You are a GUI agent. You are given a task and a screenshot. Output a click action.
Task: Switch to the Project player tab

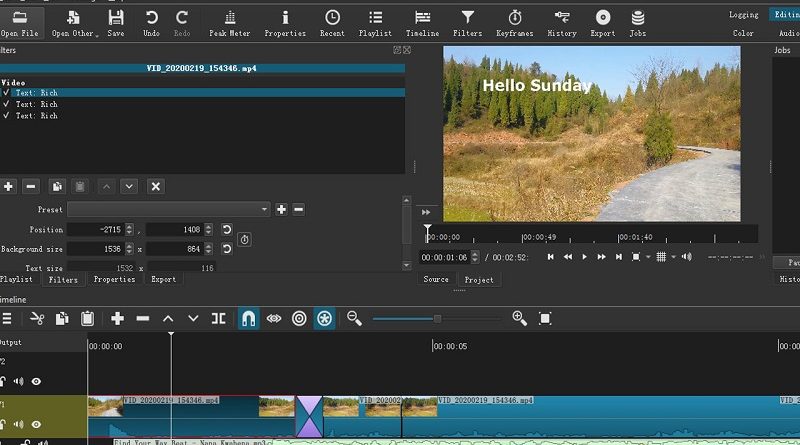[x=479, y=280]
